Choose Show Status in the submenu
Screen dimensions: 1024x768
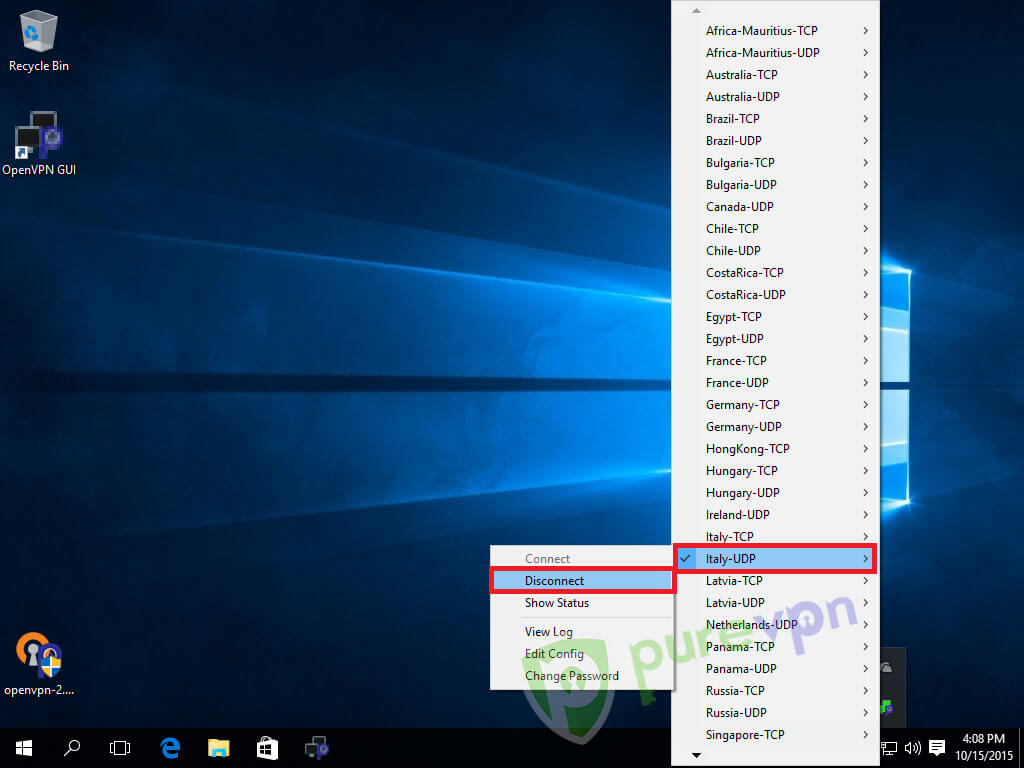pos(582,603)
